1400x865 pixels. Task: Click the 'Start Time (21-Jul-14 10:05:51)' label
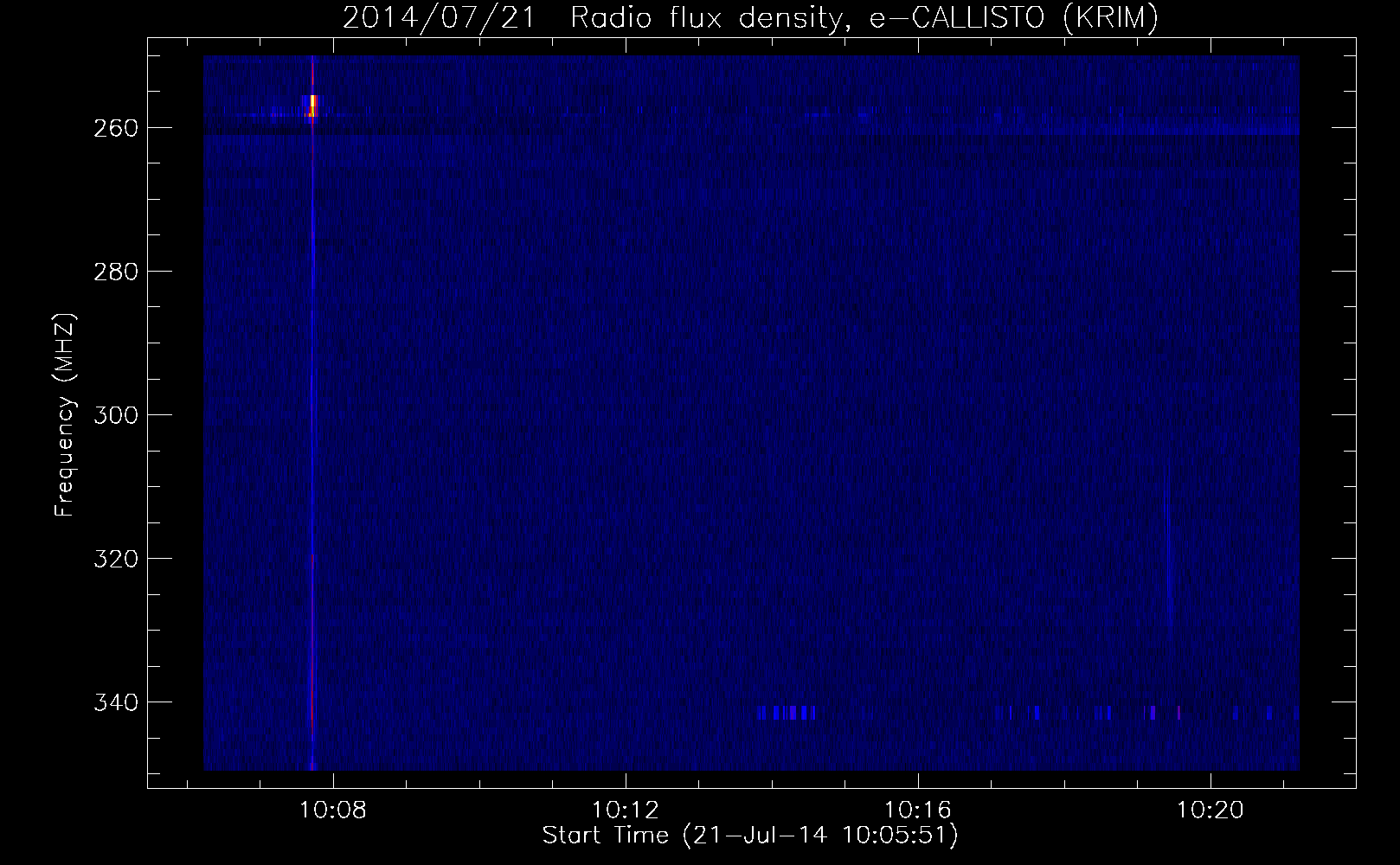tap(750, 836)
